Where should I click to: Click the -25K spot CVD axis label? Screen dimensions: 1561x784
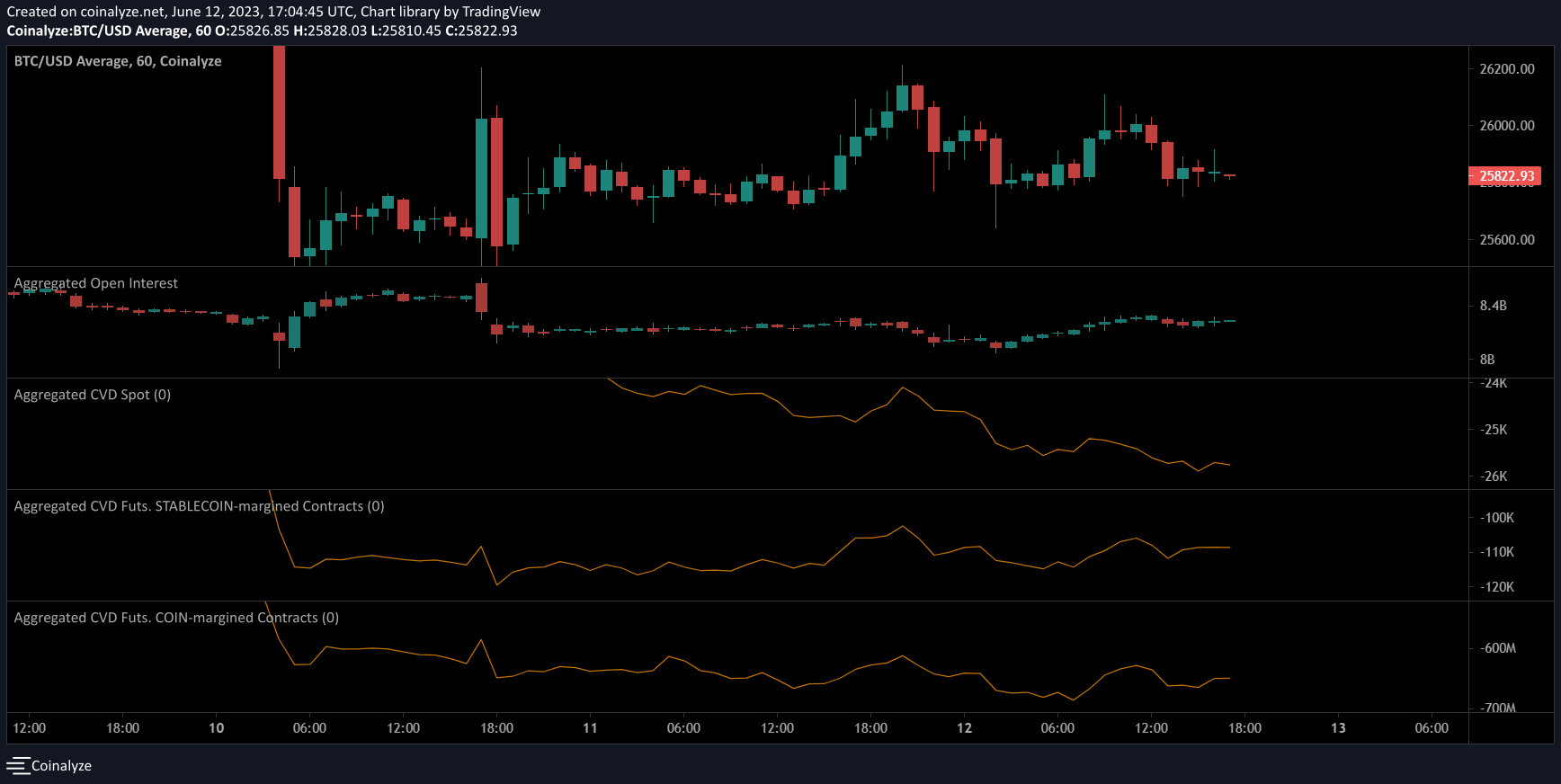point(1494,430)
